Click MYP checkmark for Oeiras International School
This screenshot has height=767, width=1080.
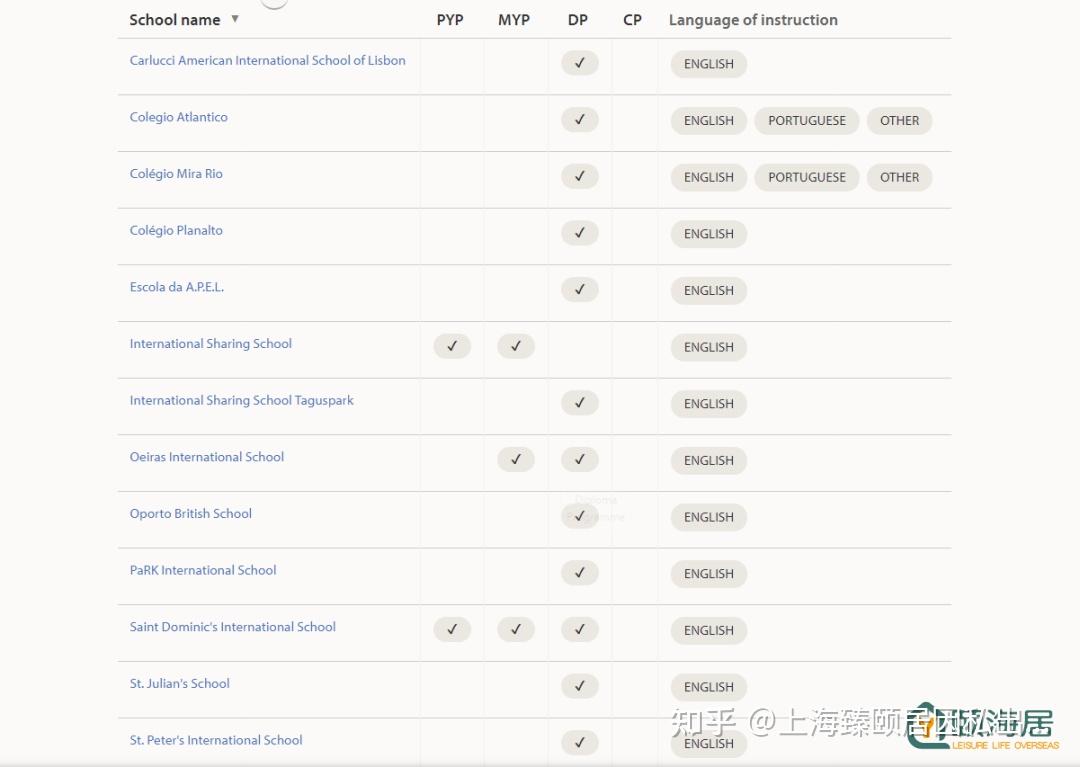point(515,459)
